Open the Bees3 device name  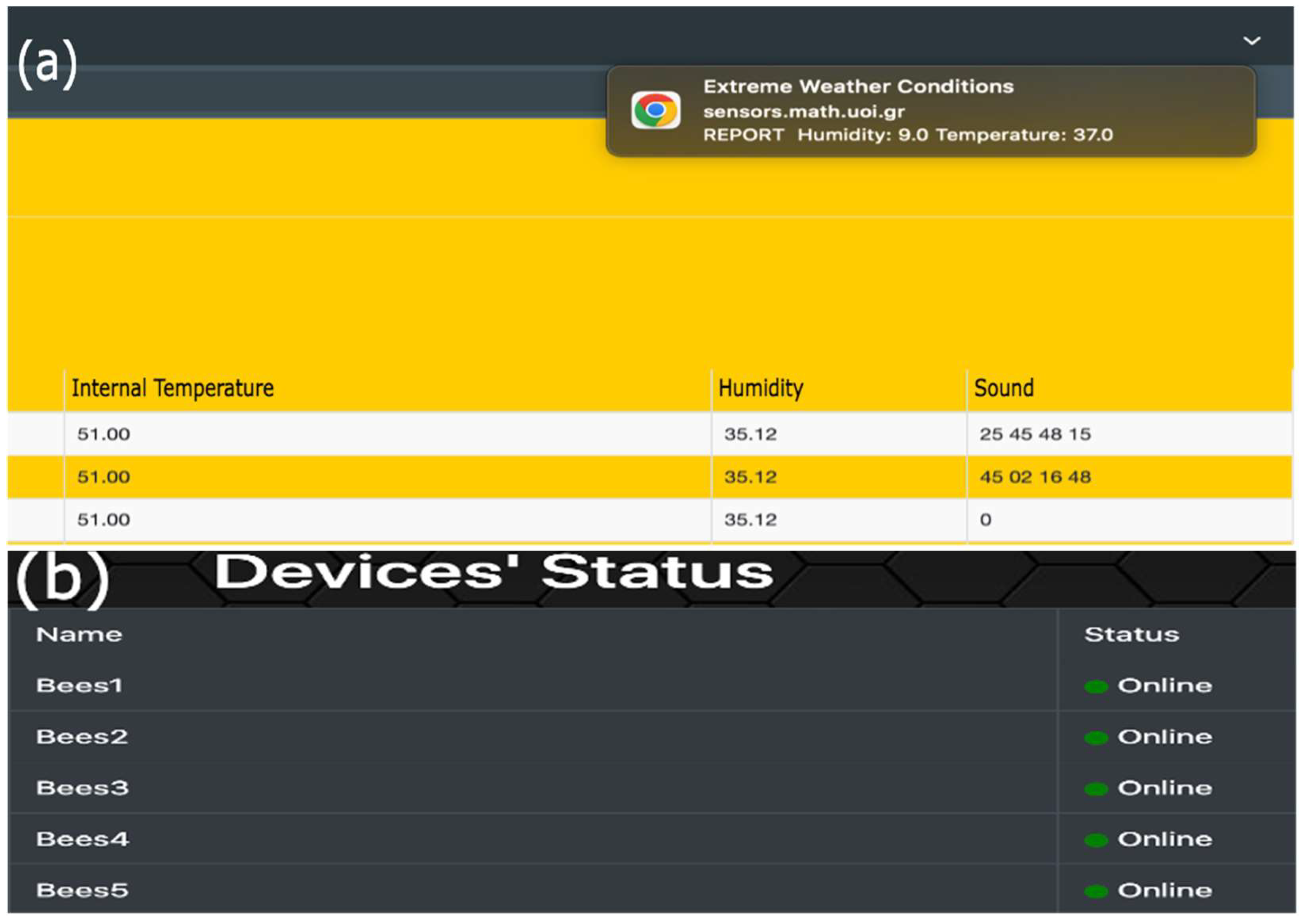pos(83,788)
